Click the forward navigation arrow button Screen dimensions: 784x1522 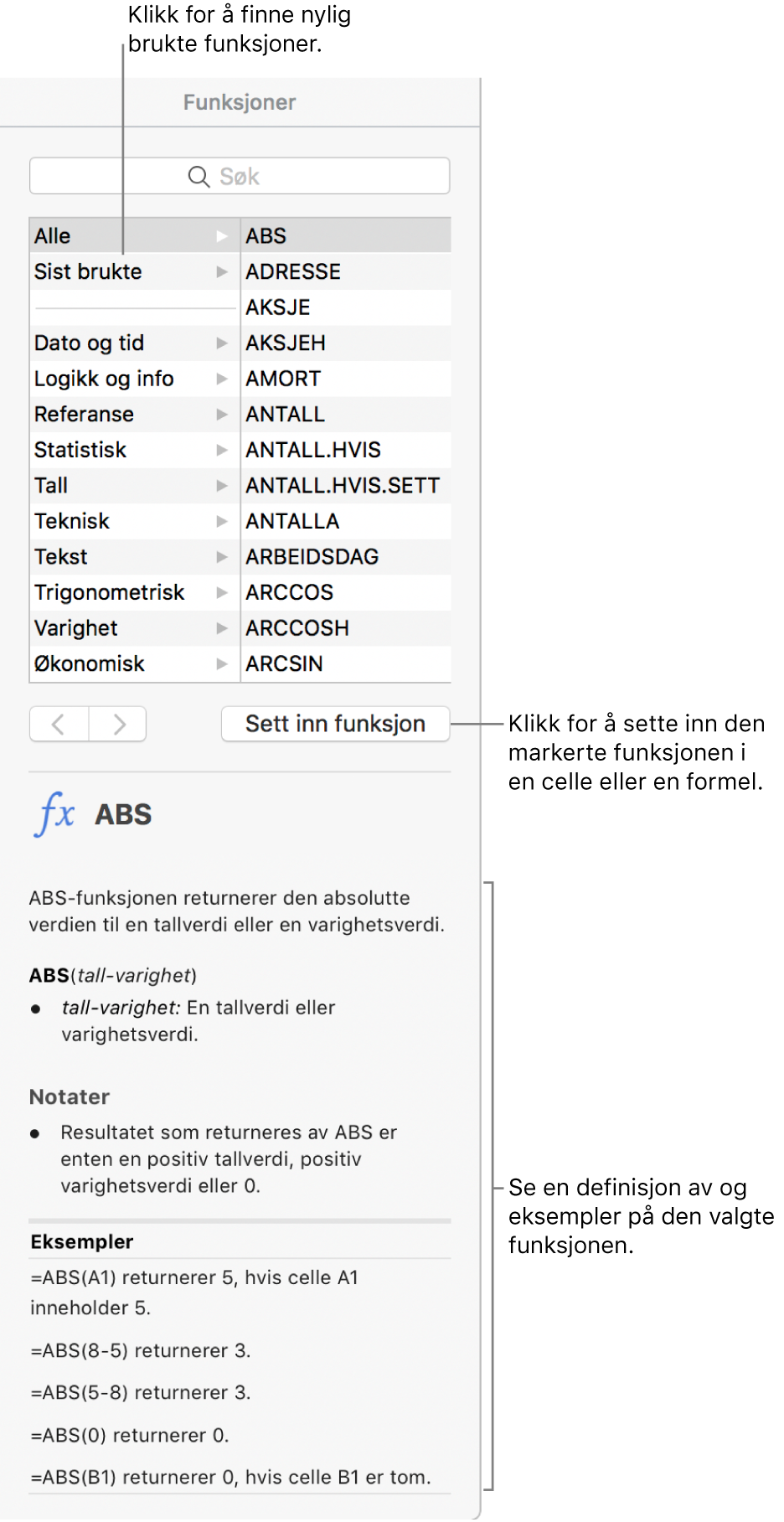118,724
